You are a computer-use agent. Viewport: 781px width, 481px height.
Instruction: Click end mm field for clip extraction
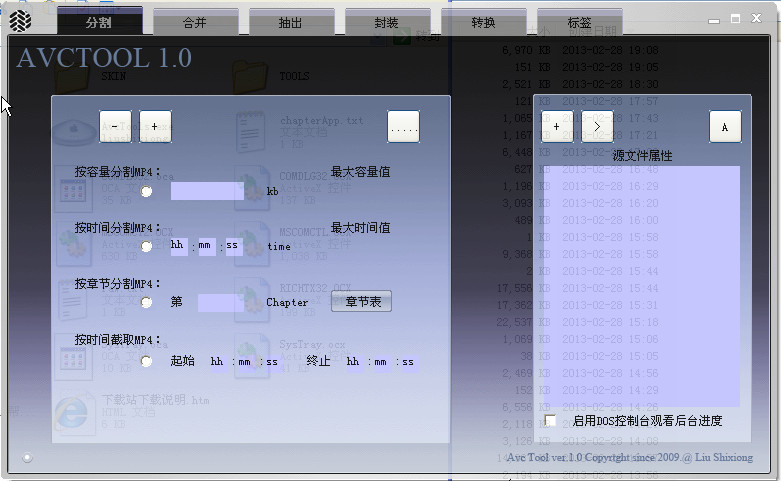[381, 362]
